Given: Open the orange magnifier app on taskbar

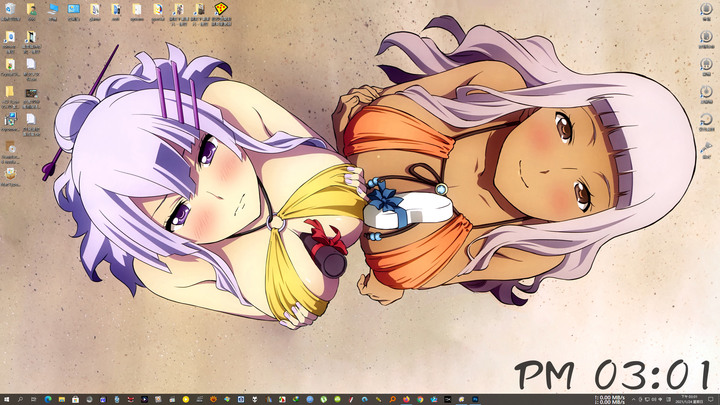Looking at the screenshot, I should click(x=393, y=399).
